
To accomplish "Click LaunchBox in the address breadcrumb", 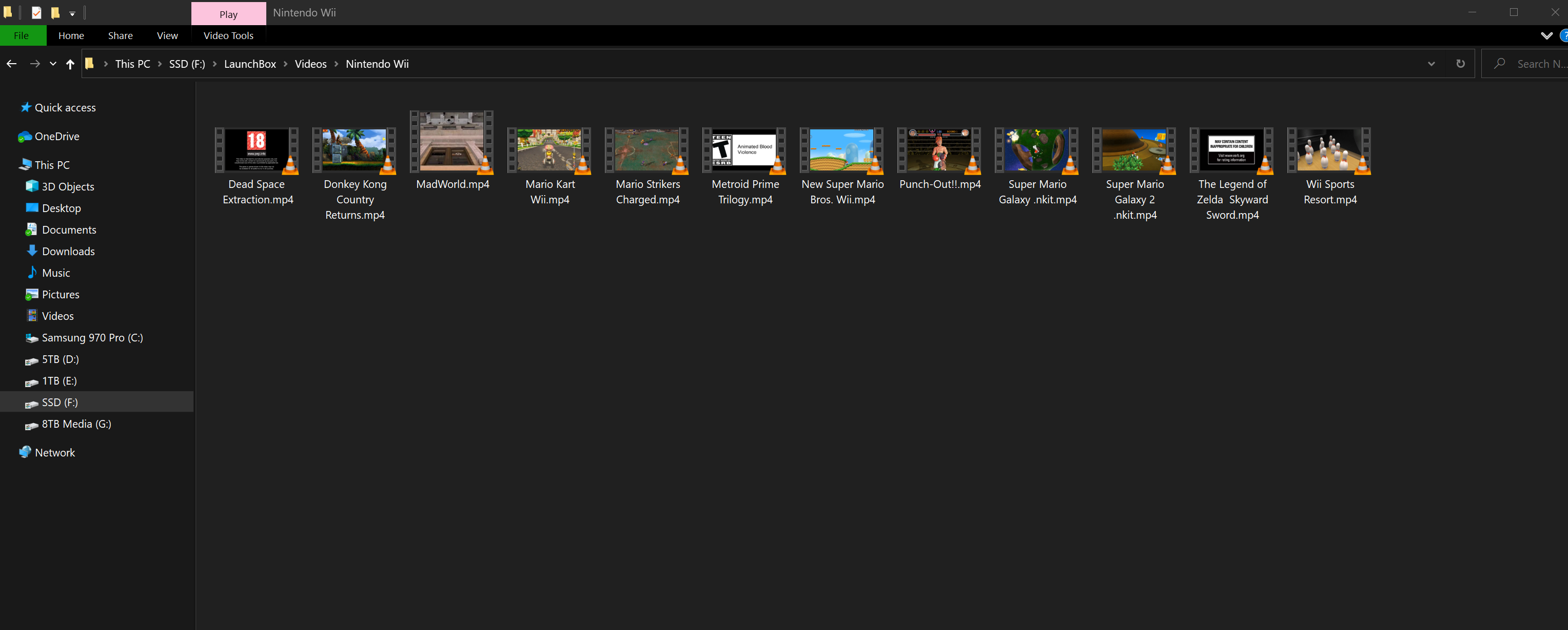I will click(250, 64).
